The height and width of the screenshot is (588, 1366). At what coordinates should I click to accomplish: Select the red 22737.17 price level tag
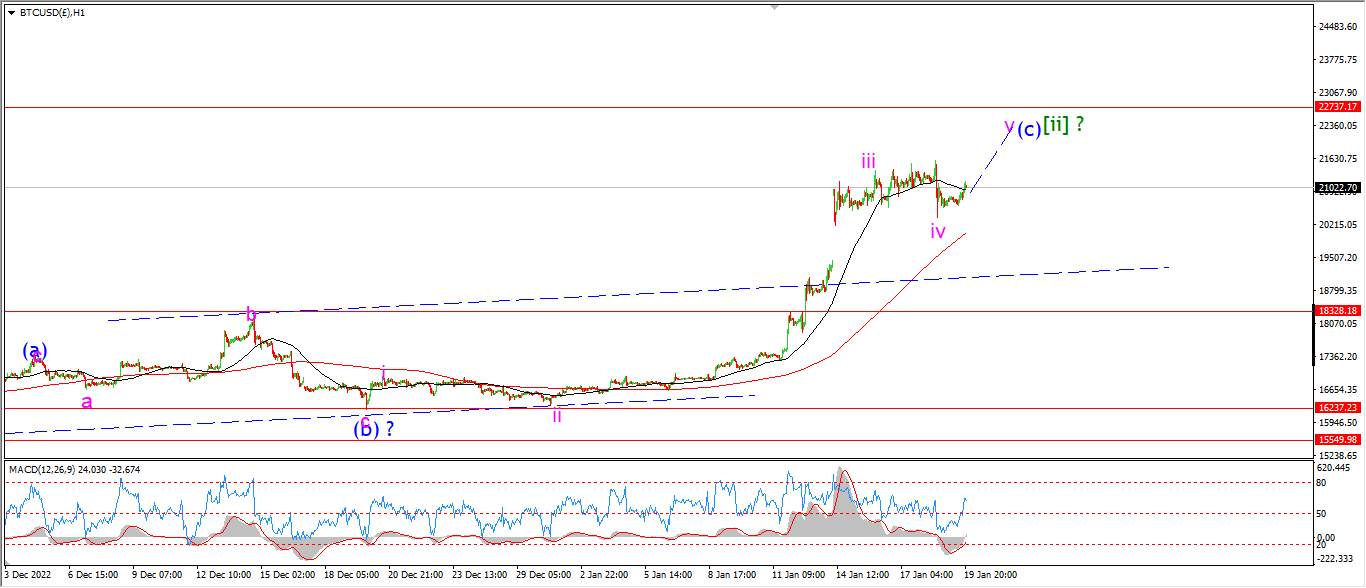tap(1337, 106)
